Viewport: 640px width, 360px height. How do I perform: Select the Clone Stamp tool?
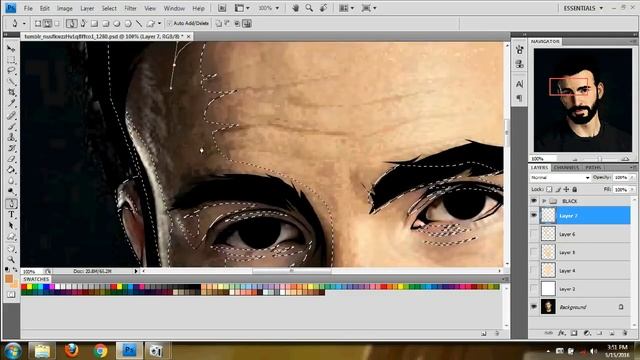tap(11, 137)
